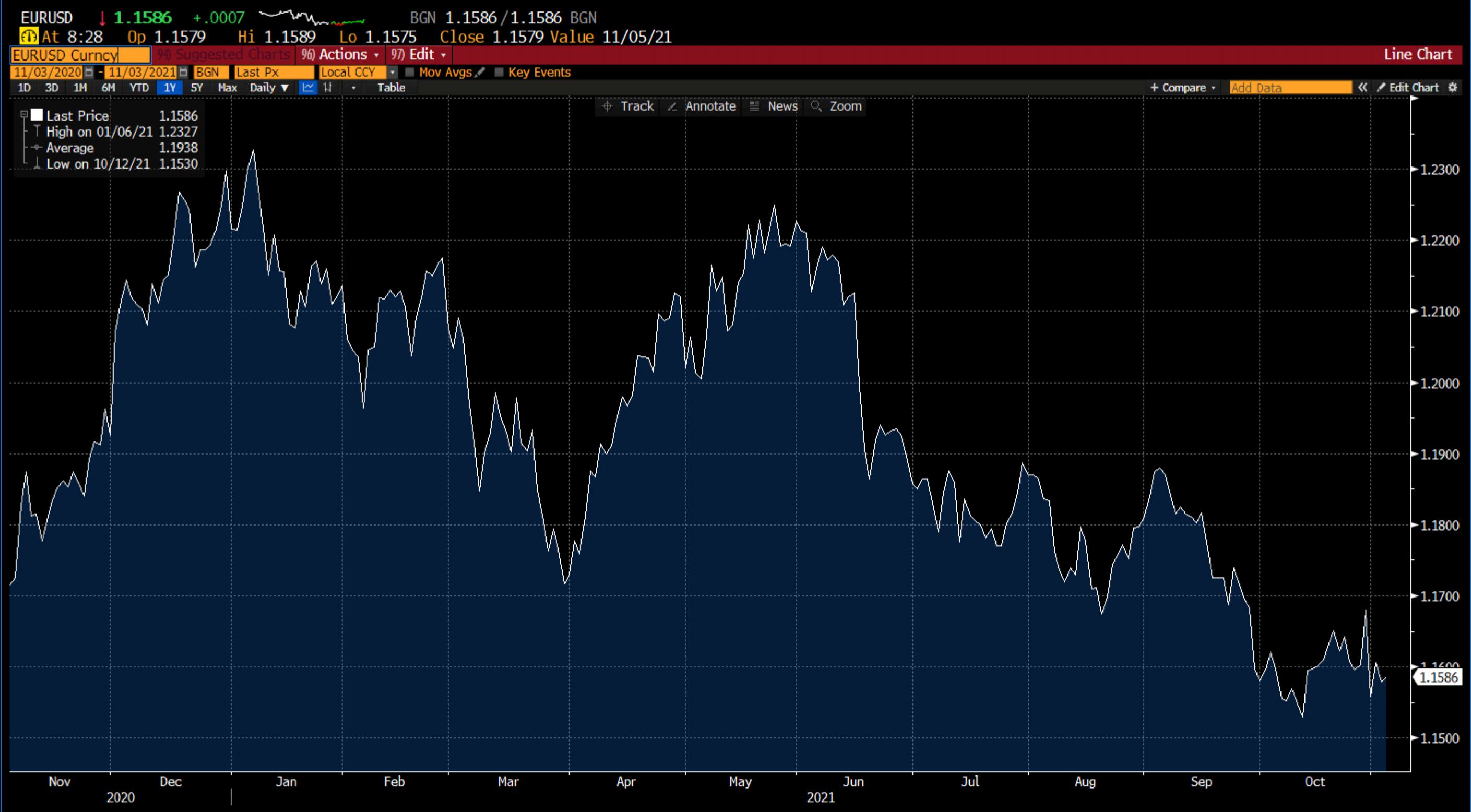Switch to the 5Y time range tab
Screen dimensions: 1471x812
196,87
